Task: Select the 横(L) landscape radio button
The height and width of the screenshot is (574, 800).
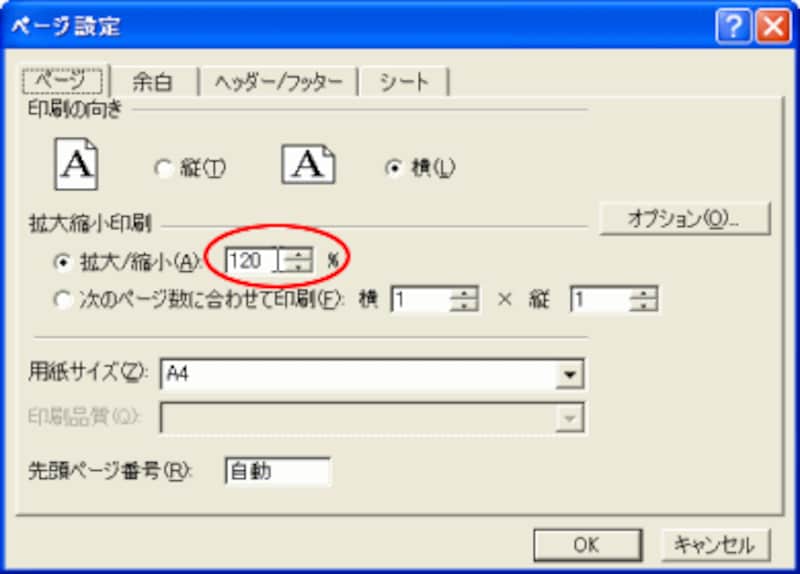Action: click(x=394, y=168)
